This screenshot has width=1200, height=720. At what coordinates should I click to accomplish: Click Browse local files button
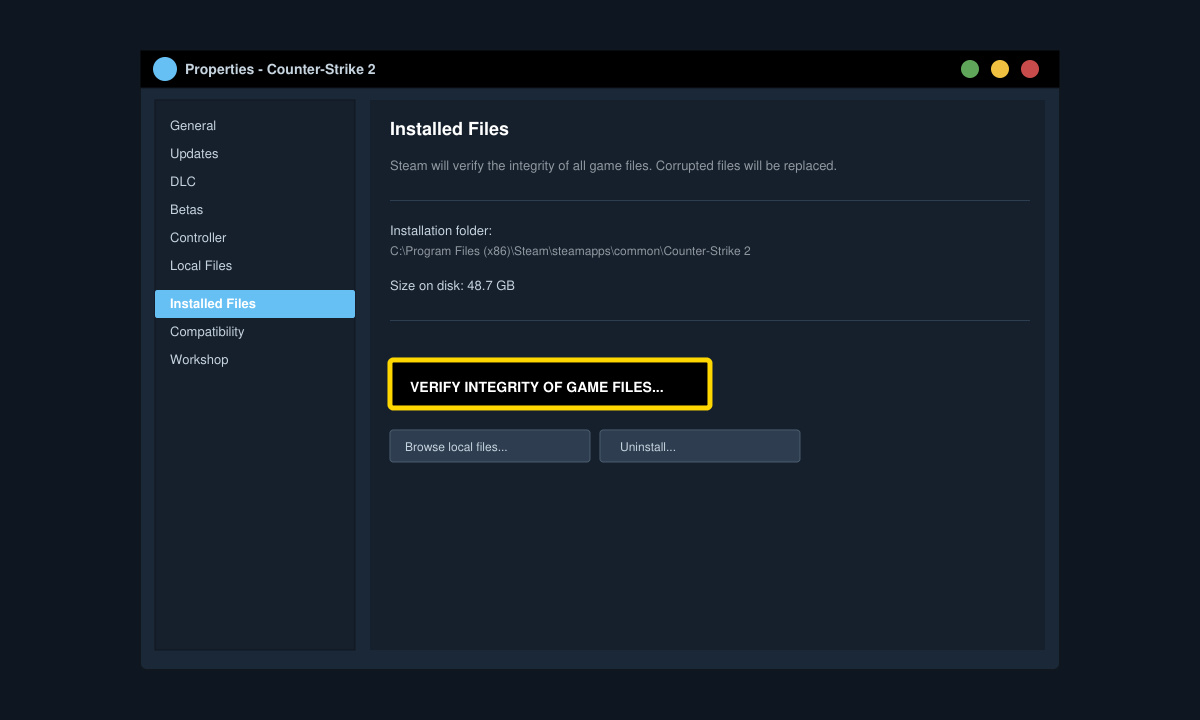tap(490, 446)
